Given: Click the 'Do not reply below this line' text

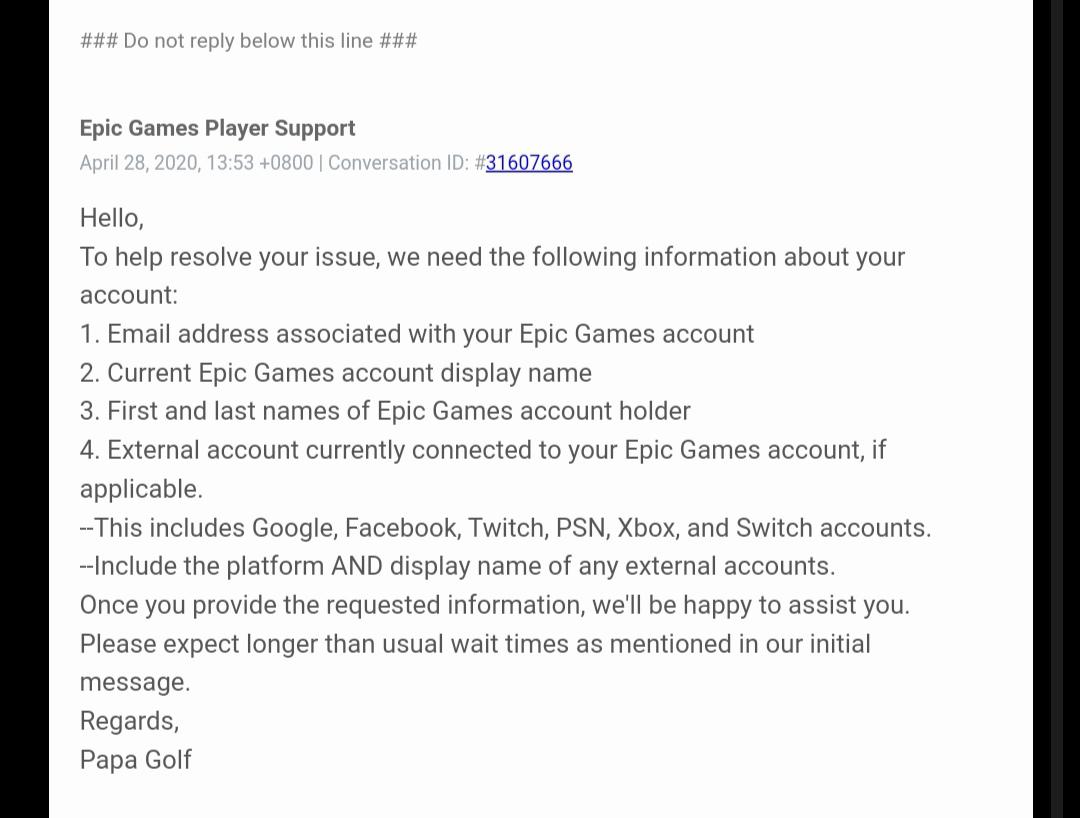Looking at the screenshot, I should pyautogui.click(x=248, y=41).
